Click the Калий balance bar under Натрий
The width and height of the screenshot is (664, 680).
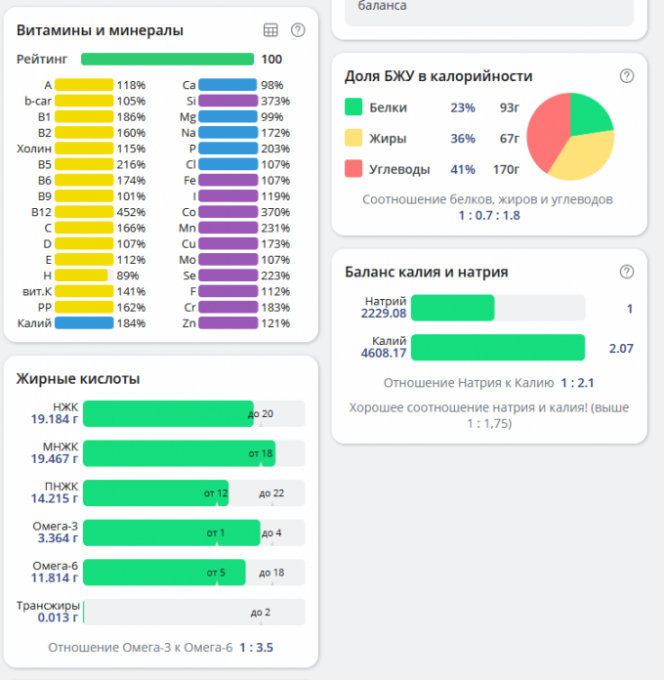point(497,347)
